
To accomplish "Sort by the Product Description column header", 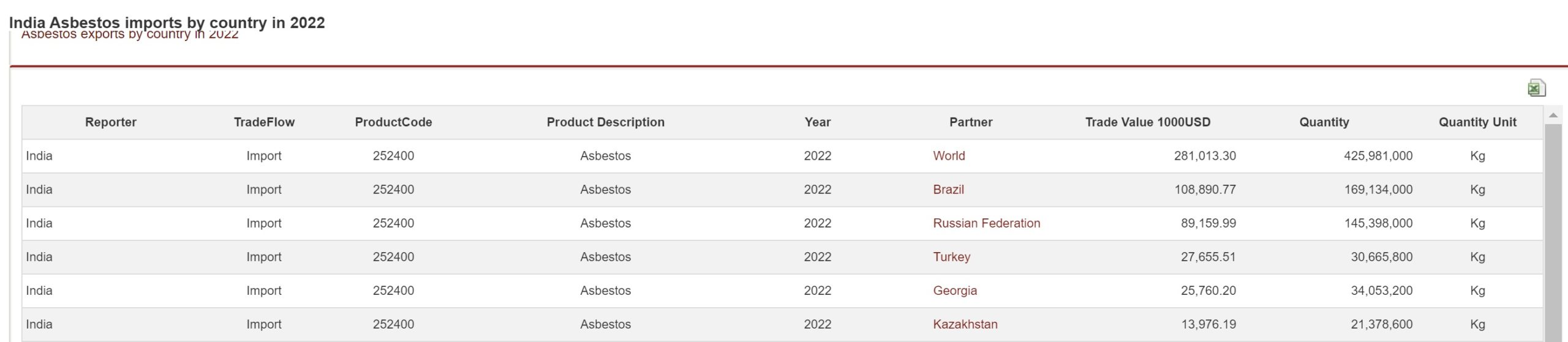I will (x=605, y=122).
